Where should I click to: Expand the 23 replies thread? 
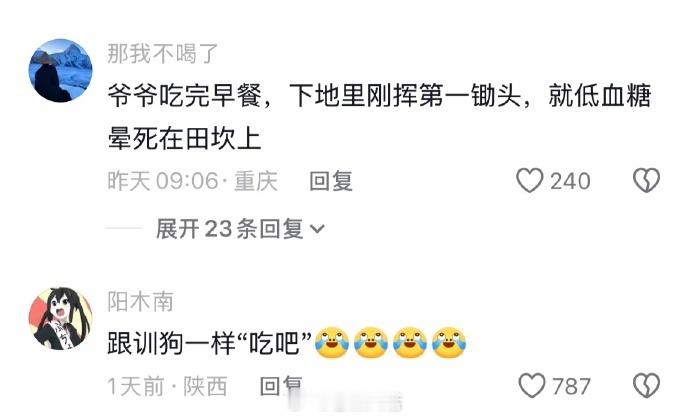point(240,229)
